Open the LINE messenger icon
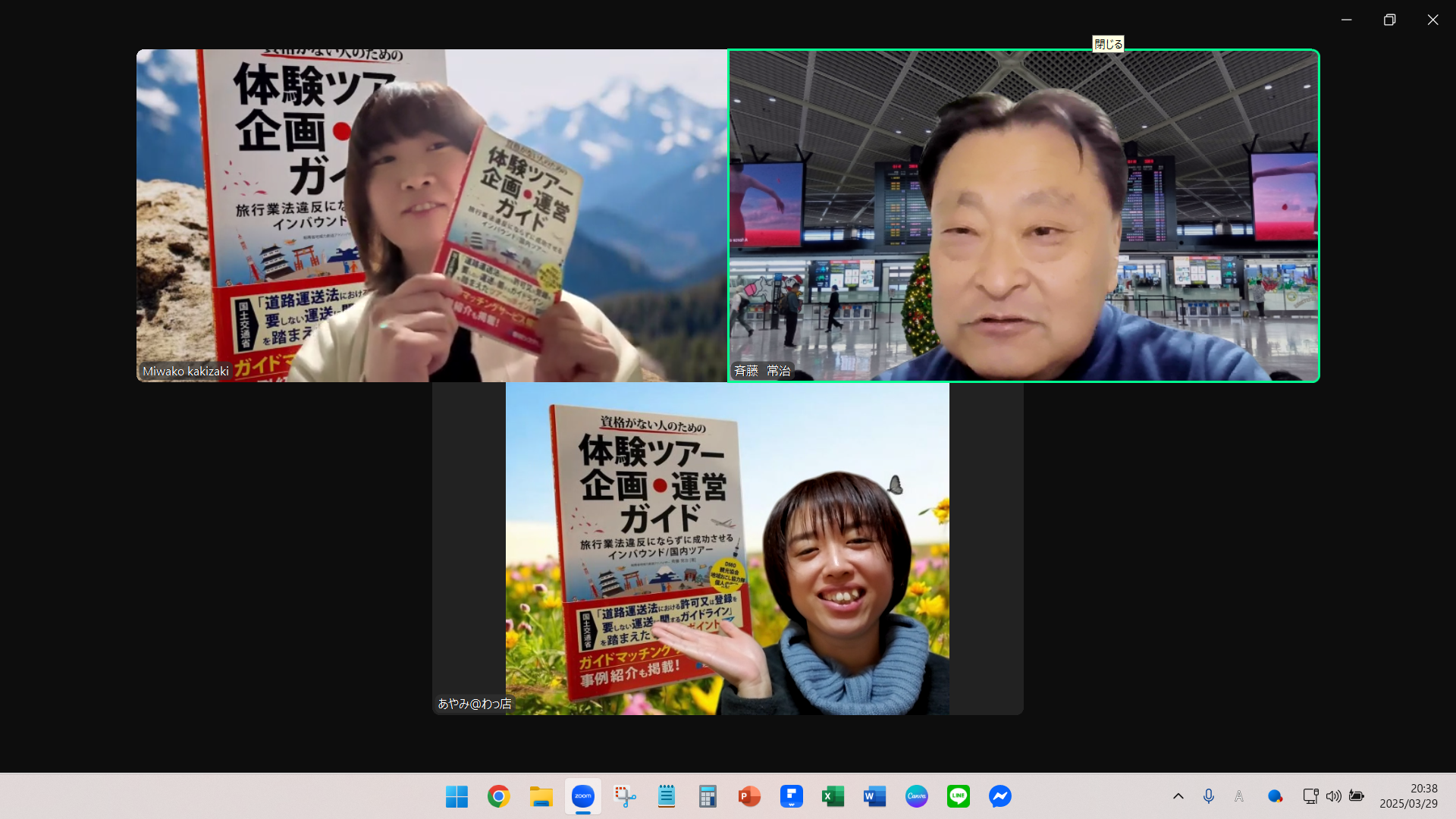Image resolution: width=1456 pixels, height=819 pixels. (958, 796)
